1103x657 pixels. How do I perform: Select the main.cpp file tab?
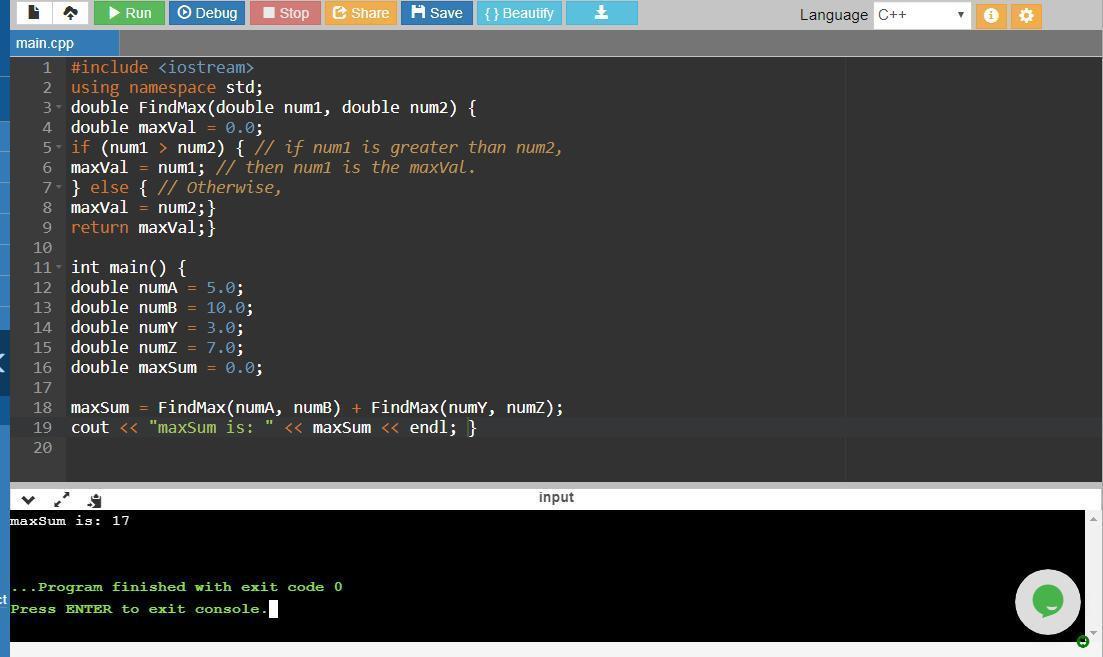(46, 43)
